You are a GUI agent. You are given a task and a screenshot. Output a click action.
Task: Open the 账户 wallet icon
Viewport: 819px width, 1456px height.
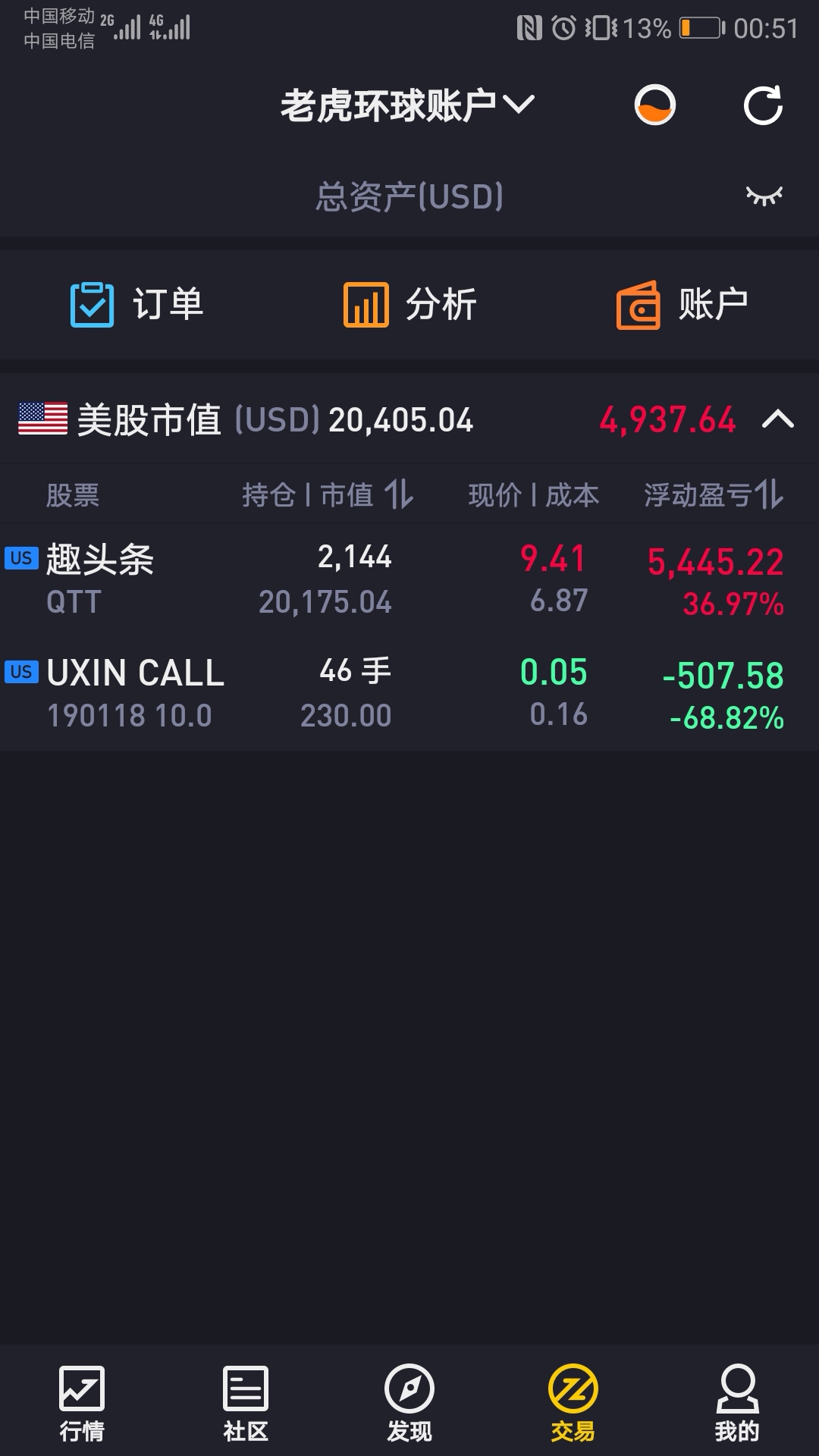pyautogui.click(x=639, y=305)
